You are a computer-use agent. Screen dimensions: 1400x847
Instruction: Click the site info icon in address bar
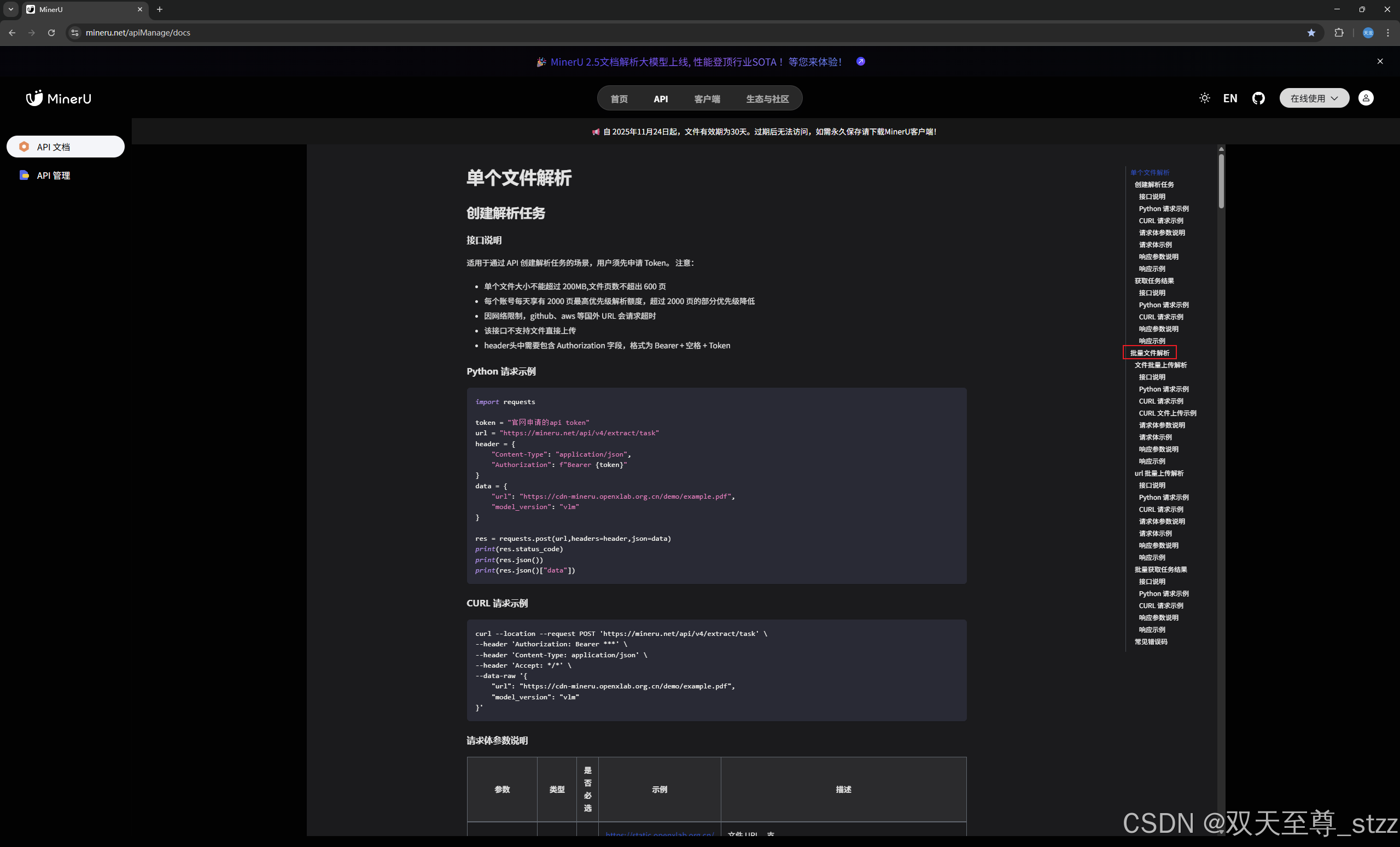point(74,33)
